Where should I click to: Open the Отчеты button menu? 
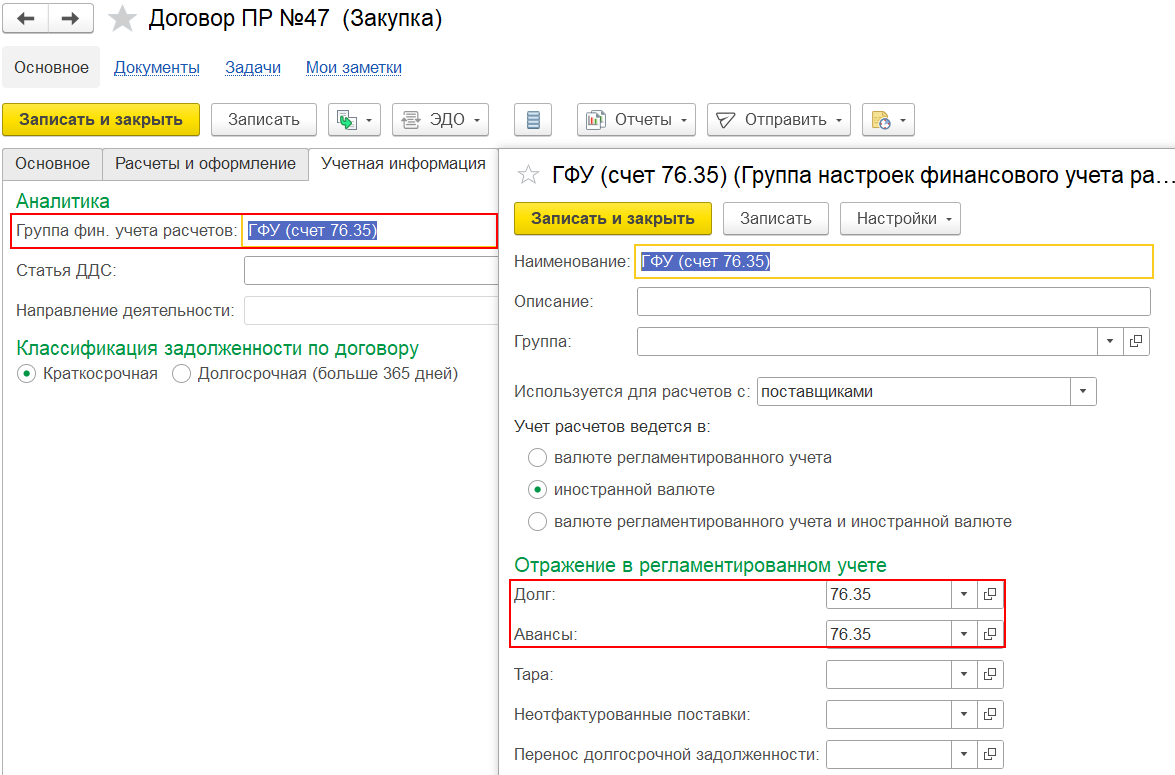click(636, 120)
